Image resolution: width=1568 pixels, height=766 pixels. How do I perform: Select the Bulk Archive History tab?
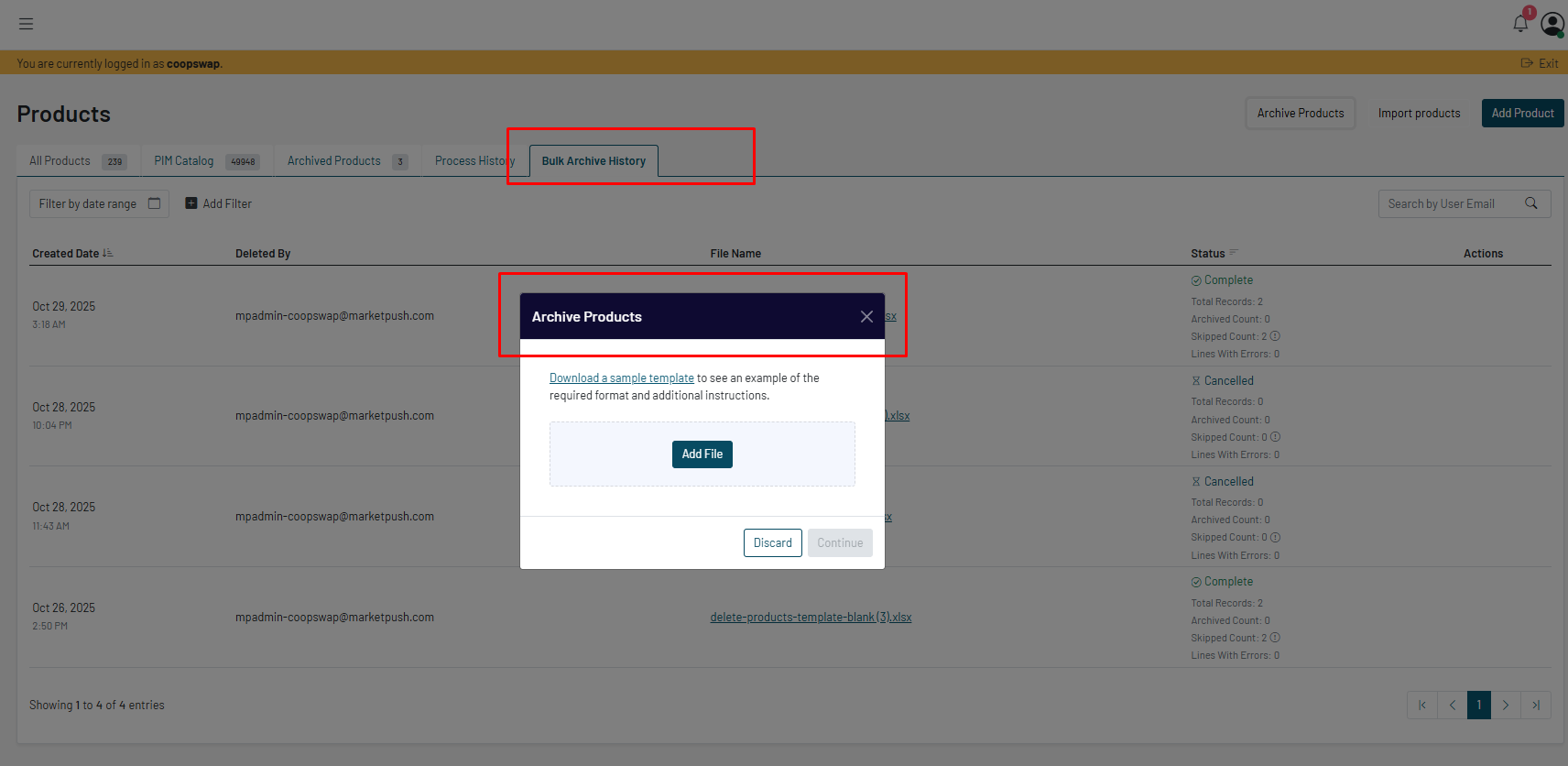click(593, 160)
